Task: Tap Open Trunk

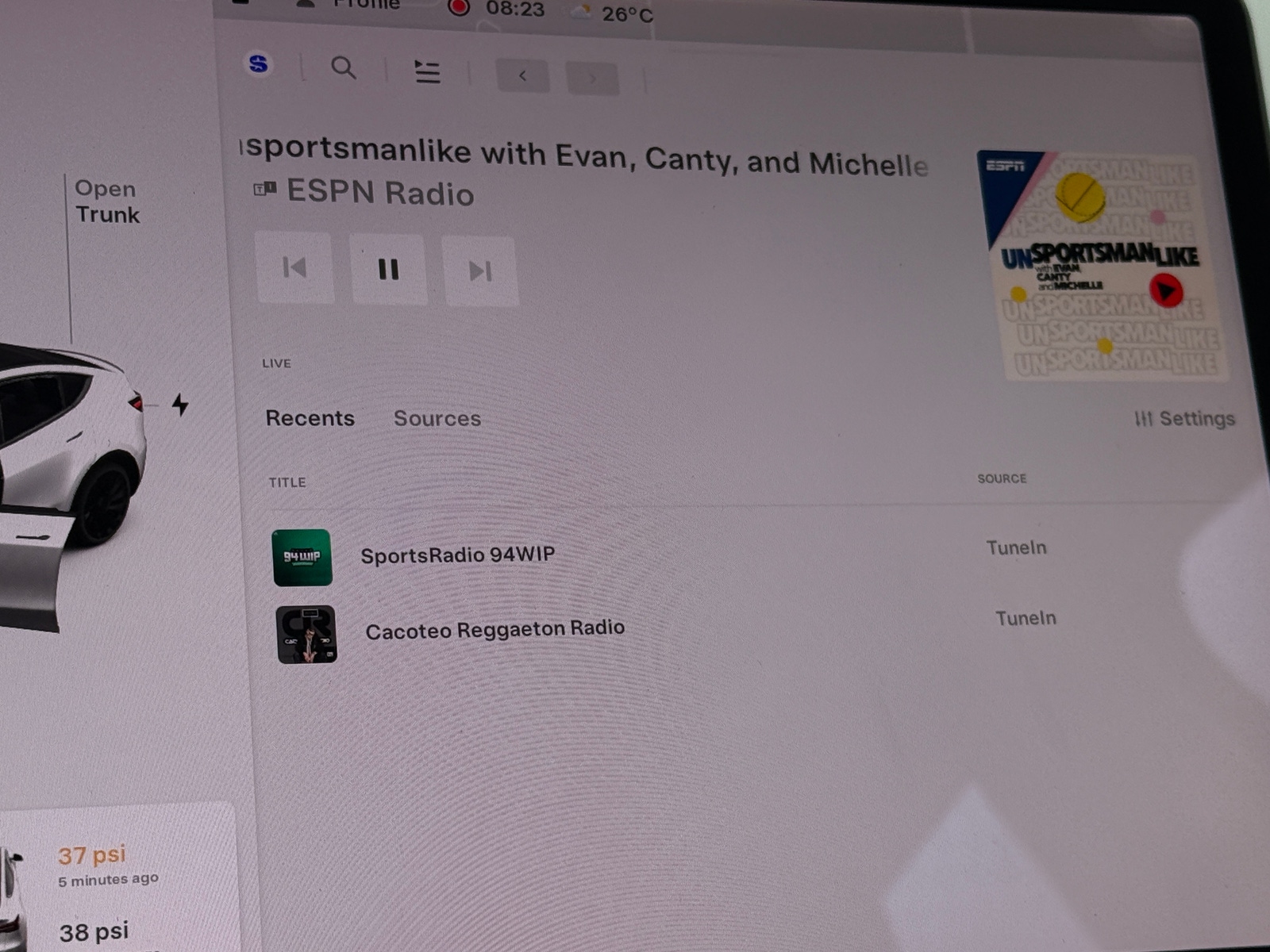Action: pyautogui.click(x=106, y=202)
